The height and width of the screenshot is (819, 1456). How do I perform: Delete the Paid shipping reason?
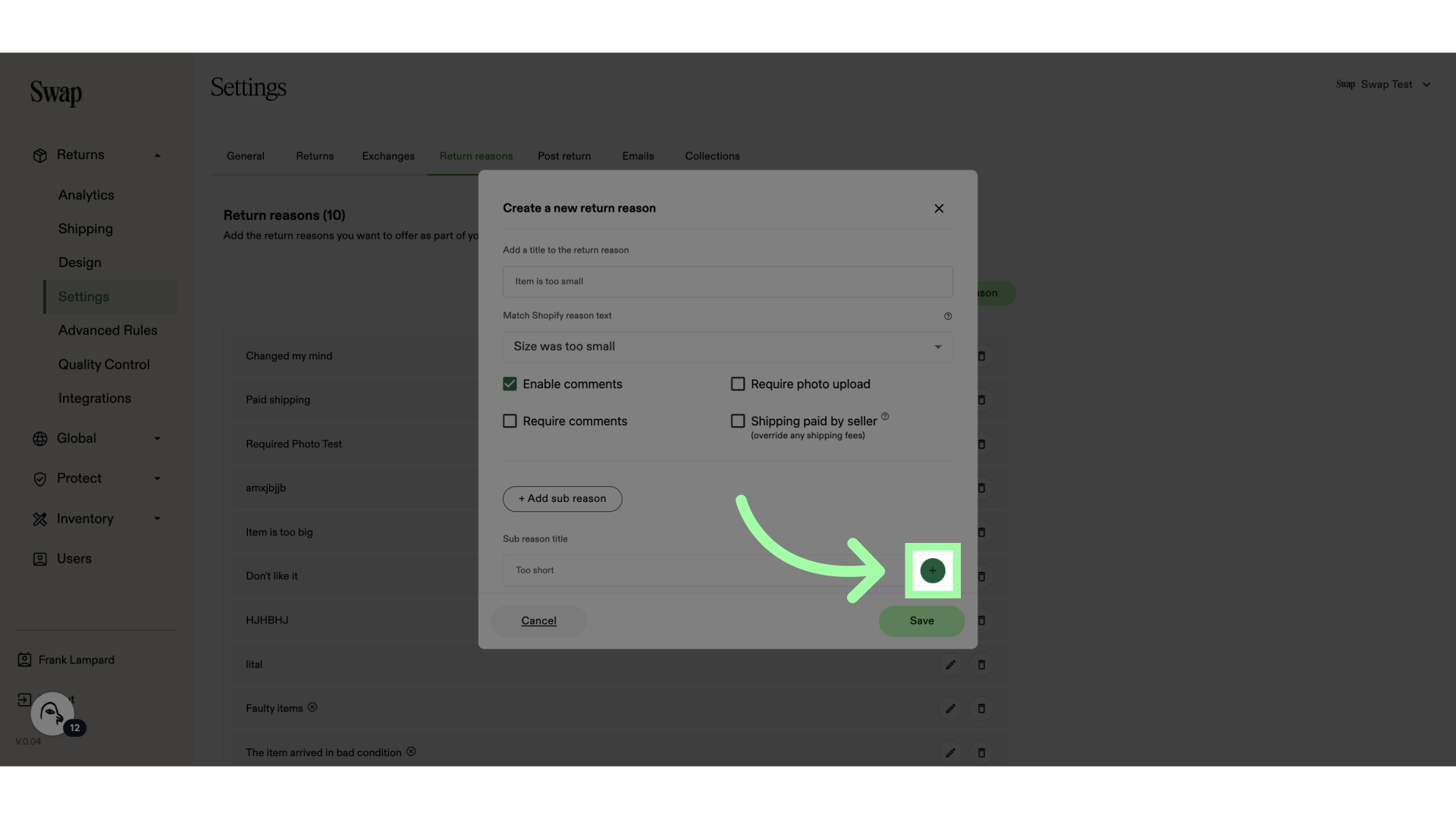coord(981,400)
